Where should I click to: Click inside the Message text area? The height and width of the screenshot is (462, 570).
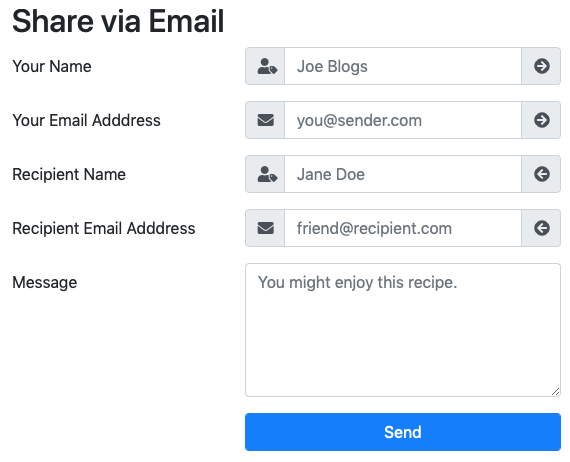click(x=403, y=330)
